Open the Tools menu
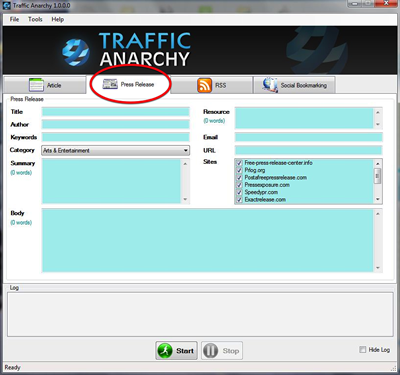 (x=35, y=19)
